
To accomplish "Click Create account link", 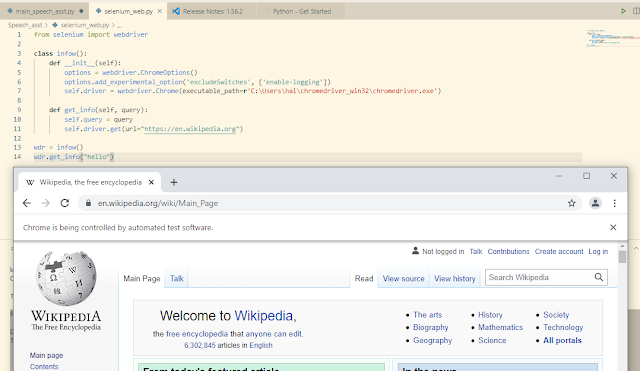I will point(559,251).
